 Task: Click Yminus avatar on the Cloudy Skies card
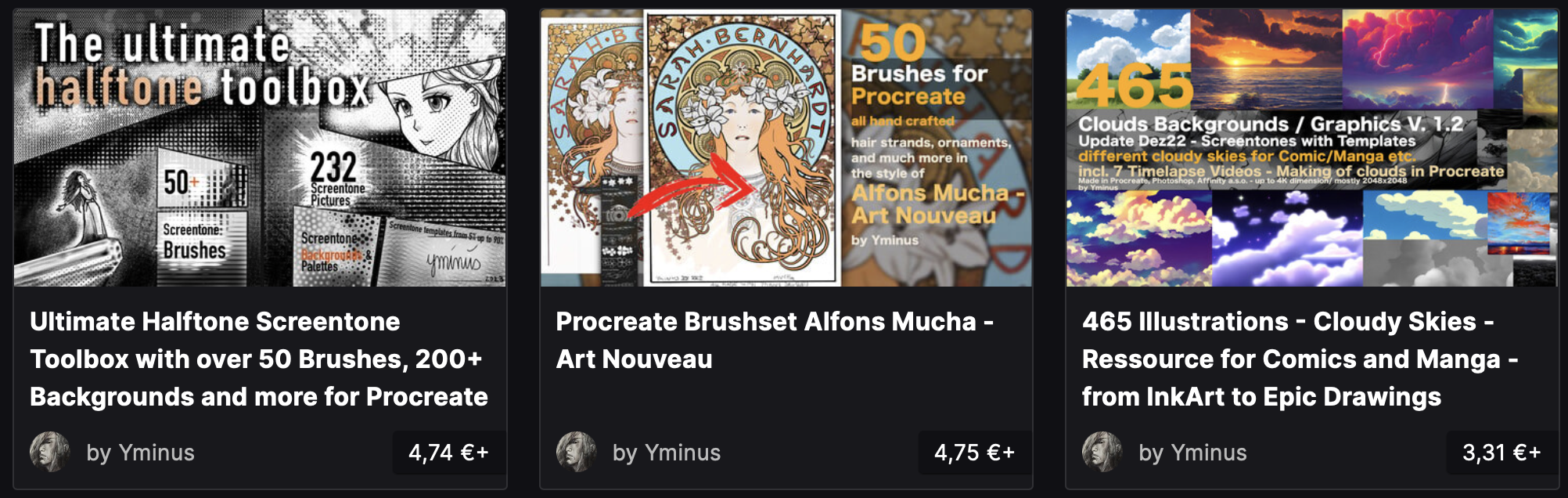tap(1102, 452)
